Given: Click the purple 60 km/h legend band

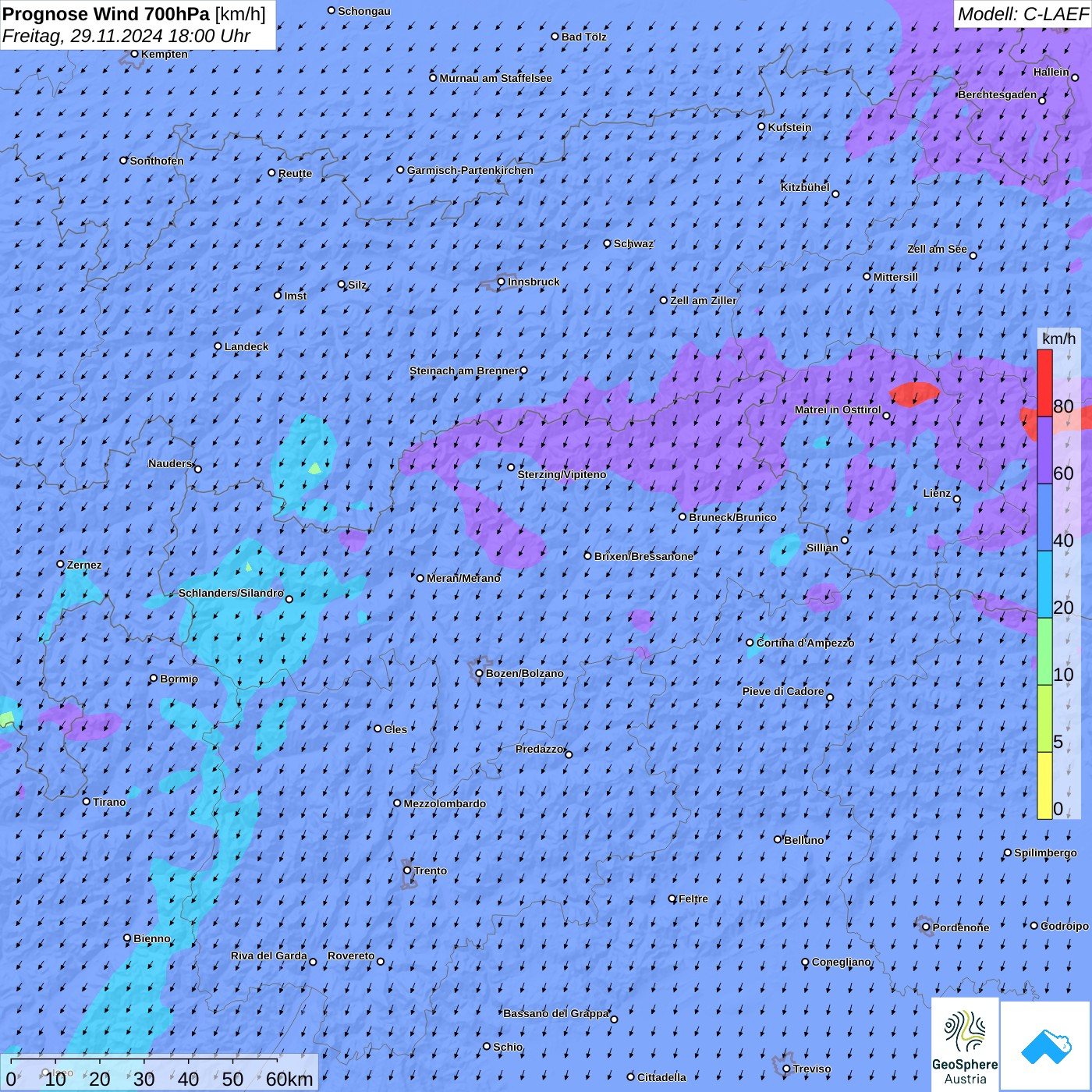Looking at the screenshot, I should [x=1044, y=451].
